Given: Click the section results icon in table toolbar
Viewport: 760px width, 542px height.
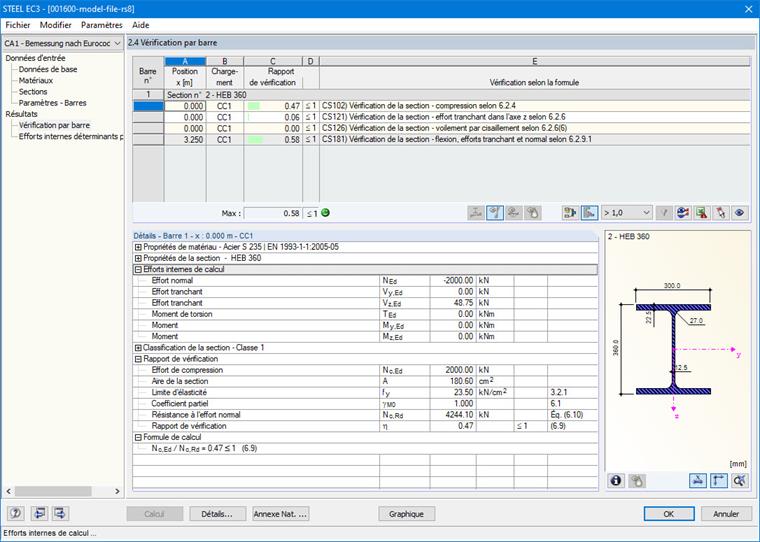Looking at the screenshot, I should 476,213.
